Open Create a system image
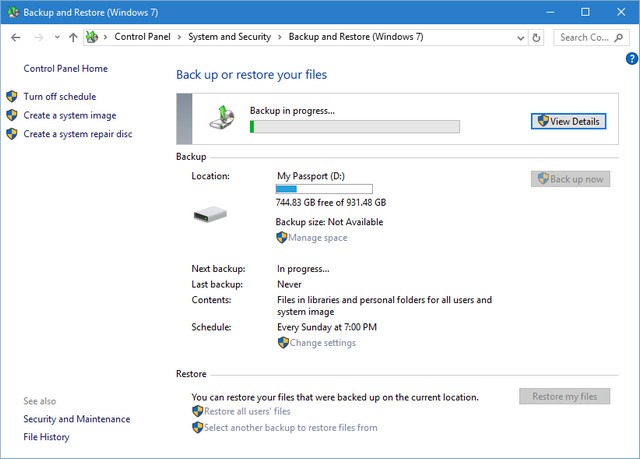 pyautogui.click(x=70, y=115)
